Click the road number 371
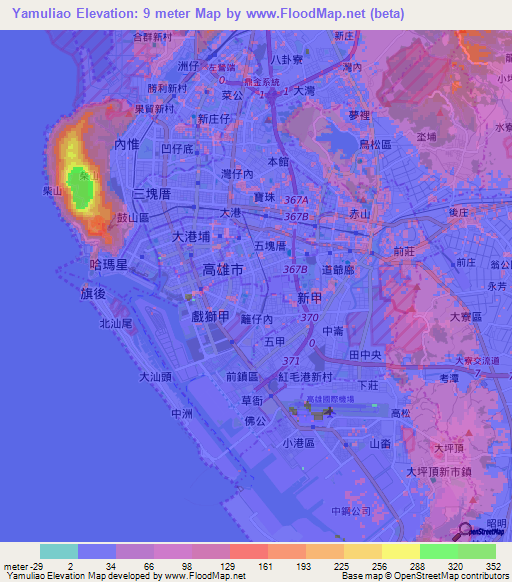Screen dimensions: 512x582 (x=291, y=361)
